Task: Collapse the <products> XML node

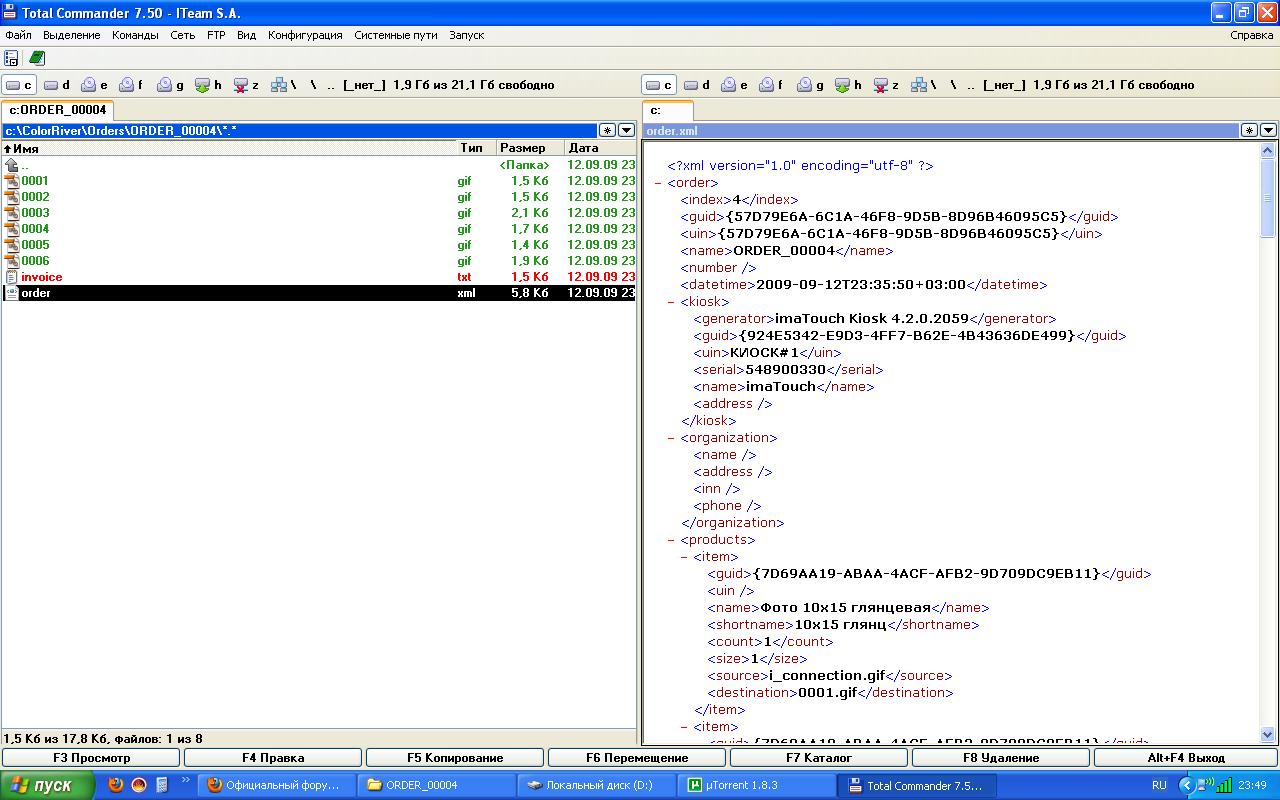Action: click(x=671, y=540)
